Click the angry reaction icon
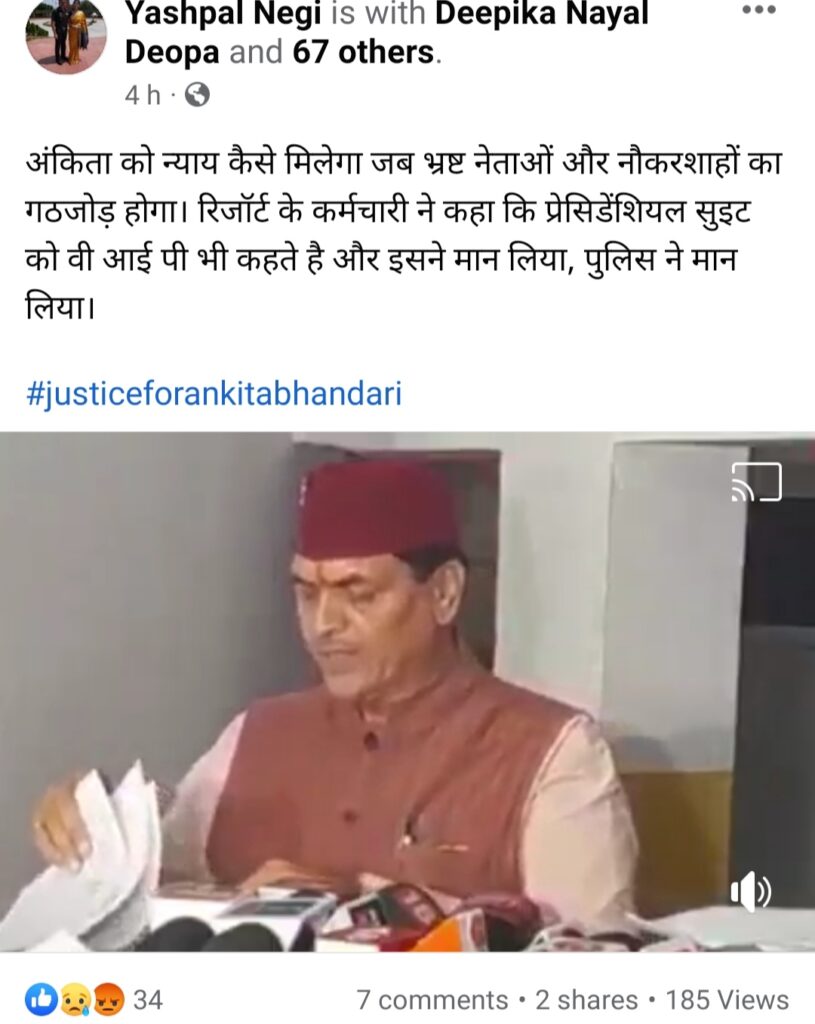 click(x=108, y=1000)
